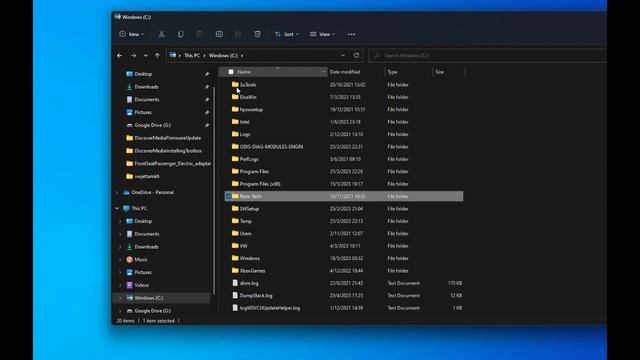Open the View layout dropdown

tap(322, 34)
